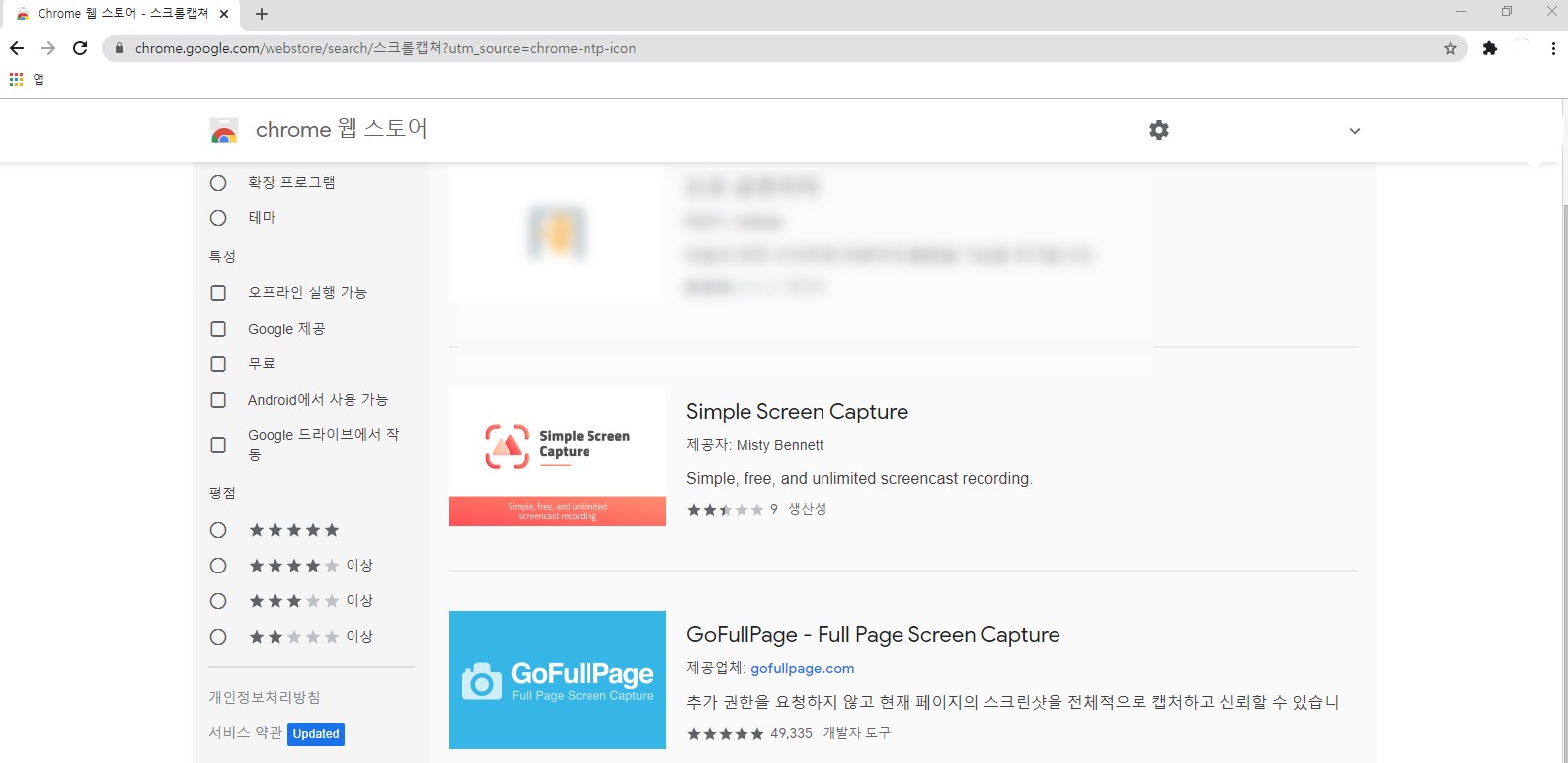Click the blue Updated badge
This screenshot has height=763, width=1568.
click(316, 734)
